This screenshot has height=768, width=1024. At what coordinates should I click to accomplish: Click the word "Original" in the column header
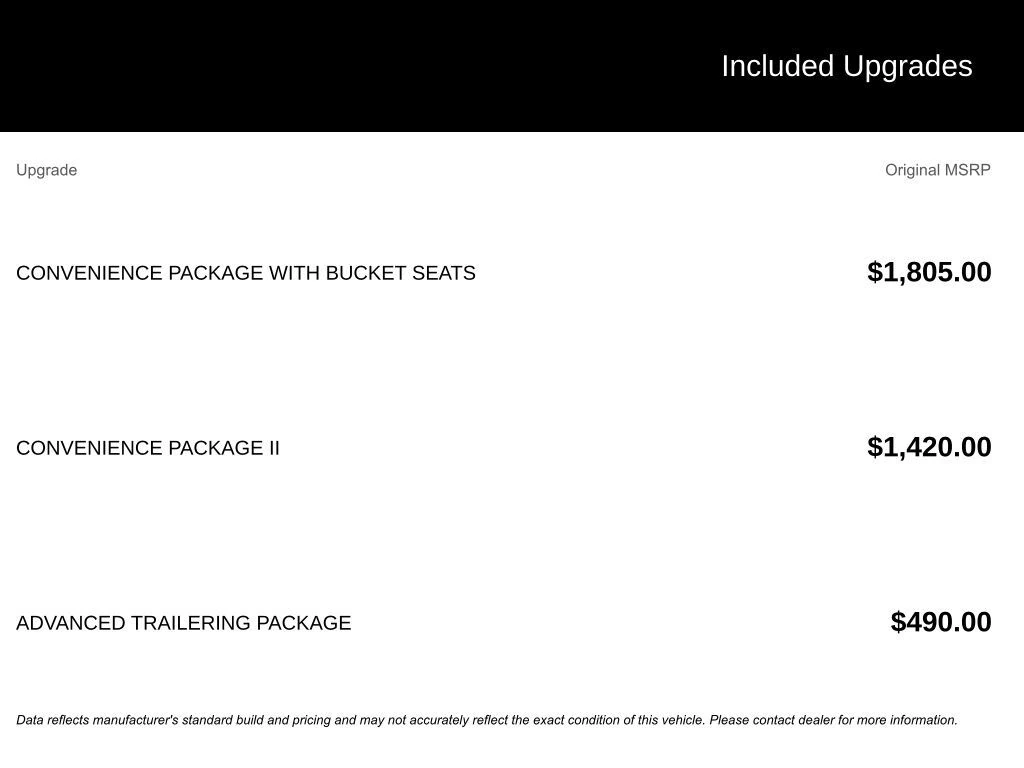tap(912, 170)
